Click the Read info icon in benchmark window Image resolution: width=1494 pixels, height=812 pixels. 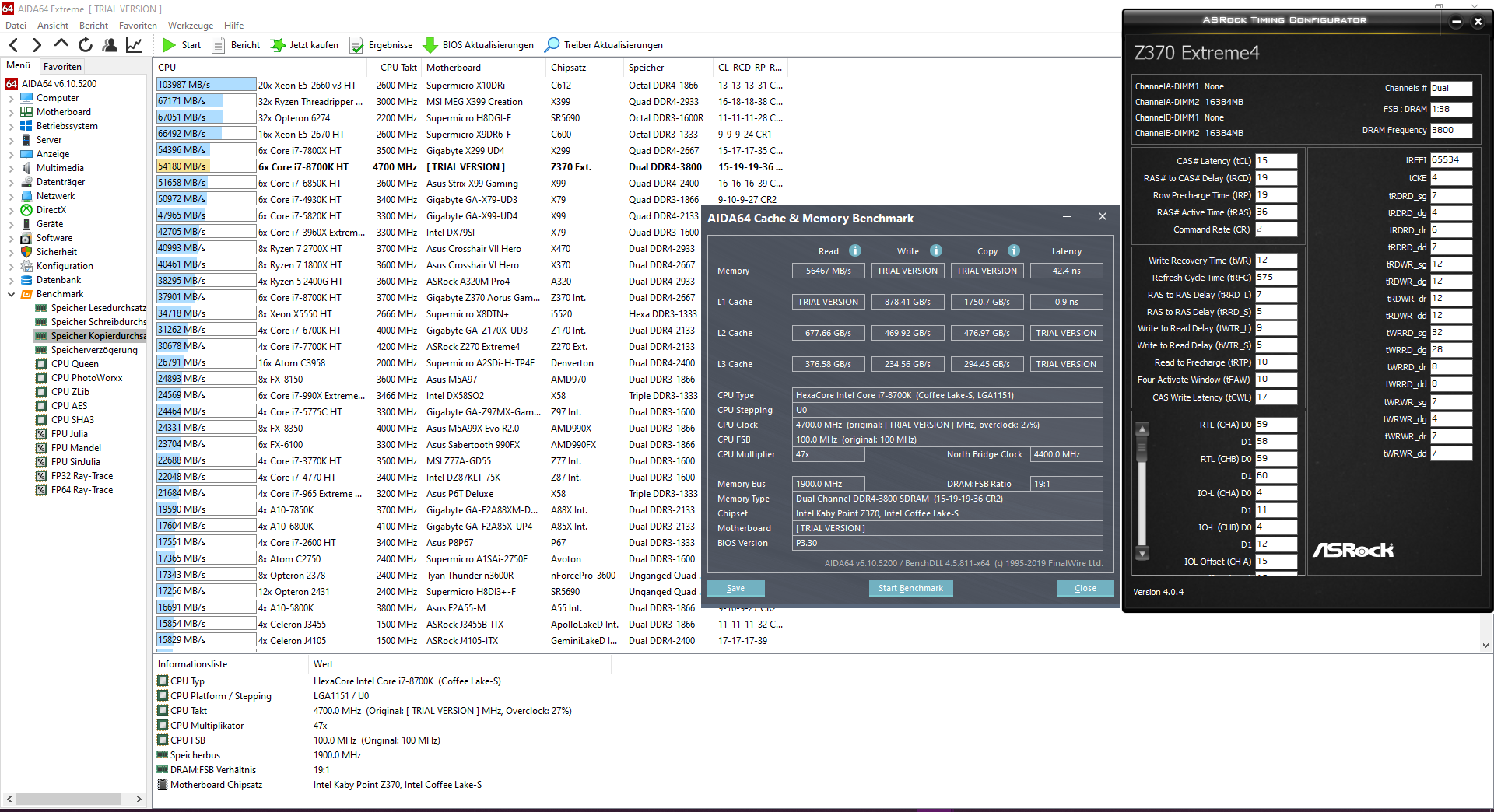854,250
